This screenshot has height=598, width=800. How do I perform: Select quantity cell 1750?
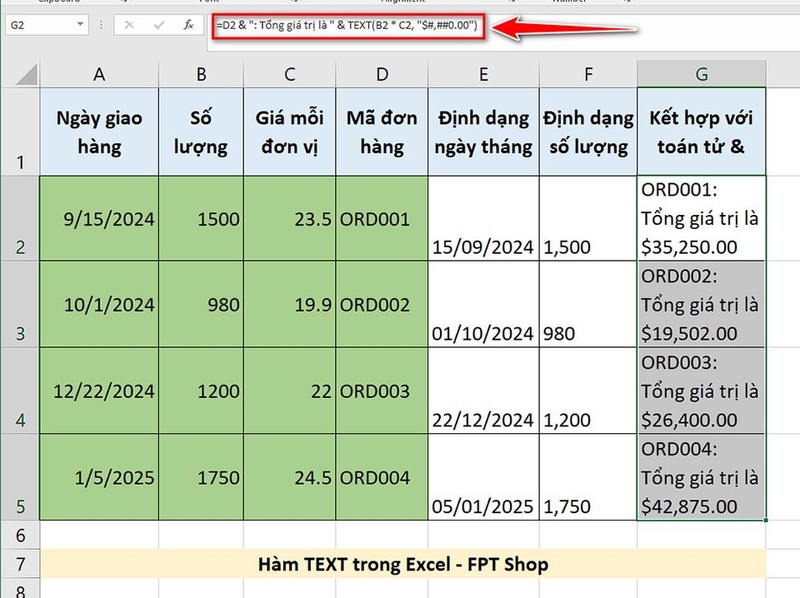(x=201, y=477)
